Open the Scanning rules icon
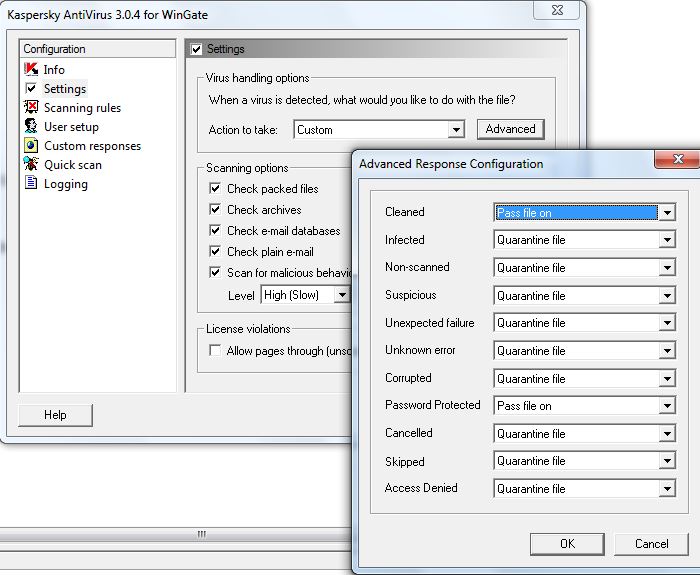Viewport: 700px width, 575px height. (x=31, y=107)
